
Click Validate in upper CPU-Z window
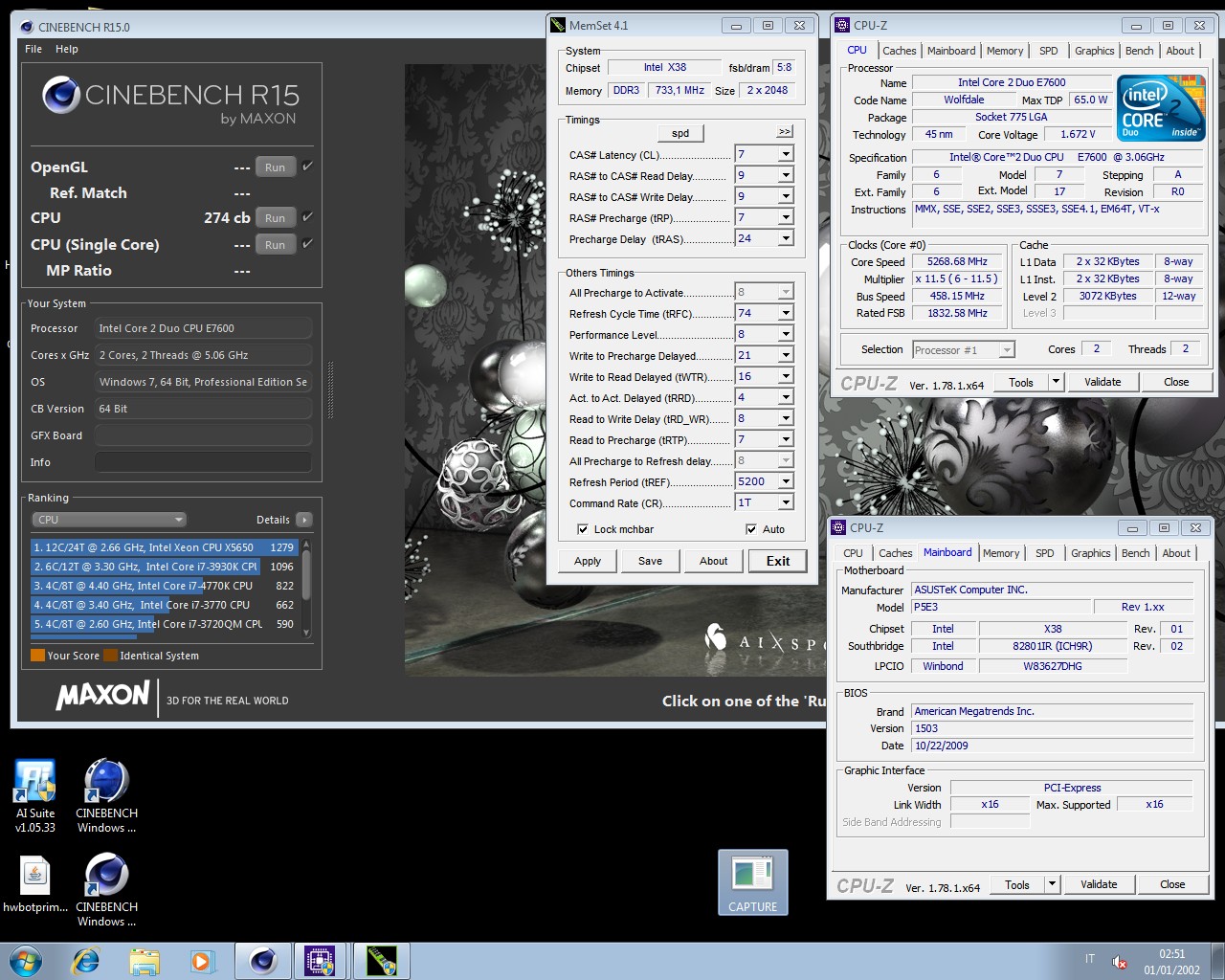coord(1102,382)
